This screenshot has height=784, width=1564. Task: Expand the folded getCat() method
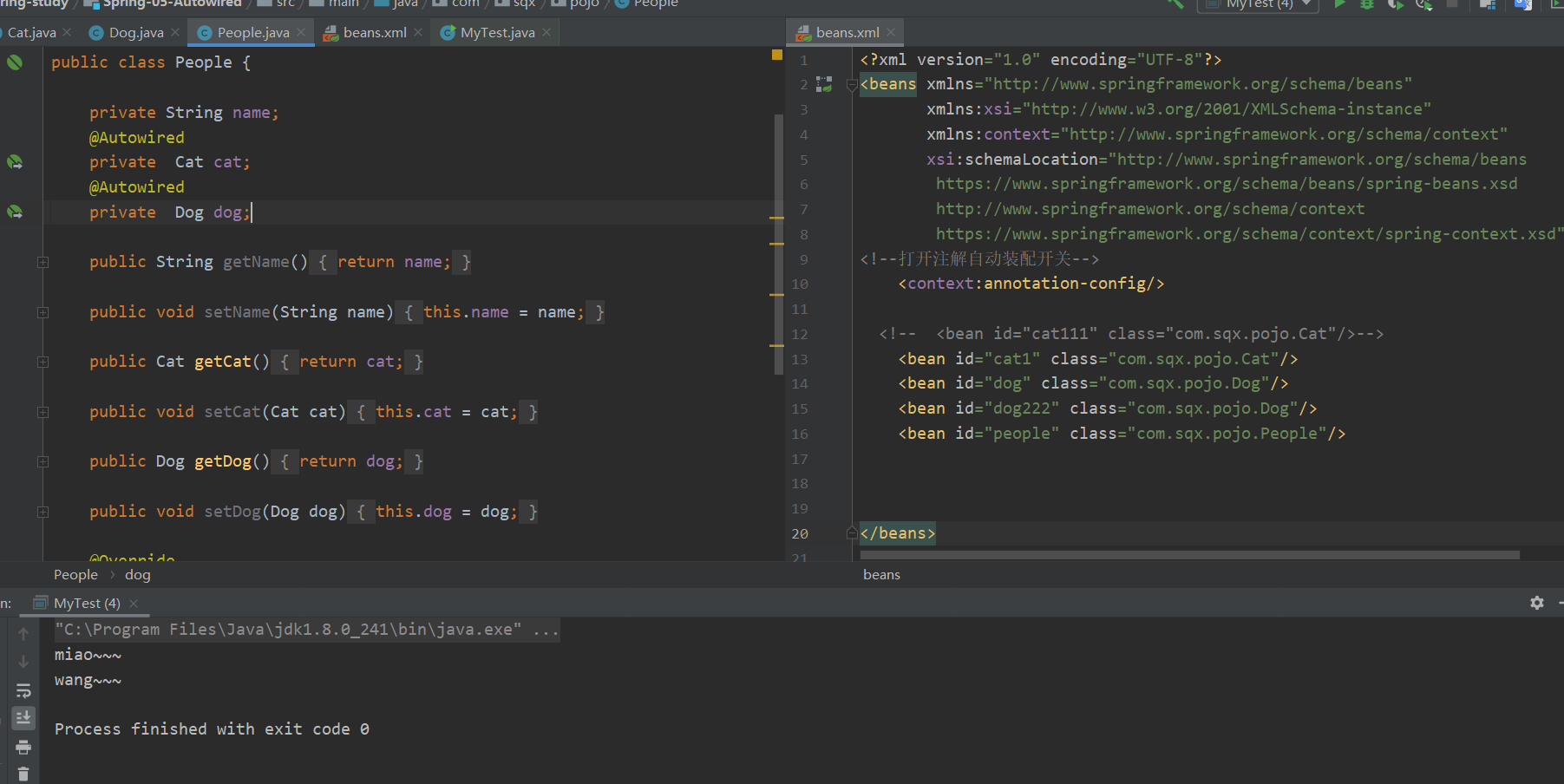pyautogui.click(x=43, y=362)
